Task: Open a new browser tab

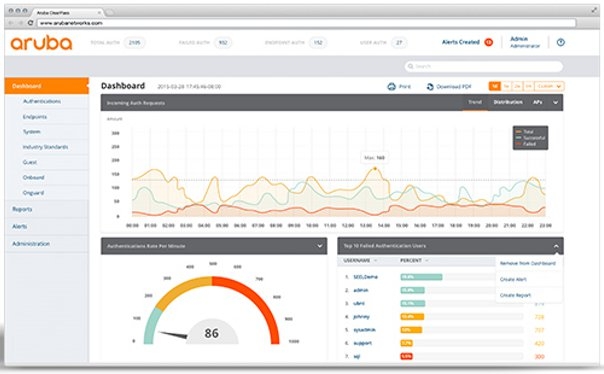Action: (110, 13)
